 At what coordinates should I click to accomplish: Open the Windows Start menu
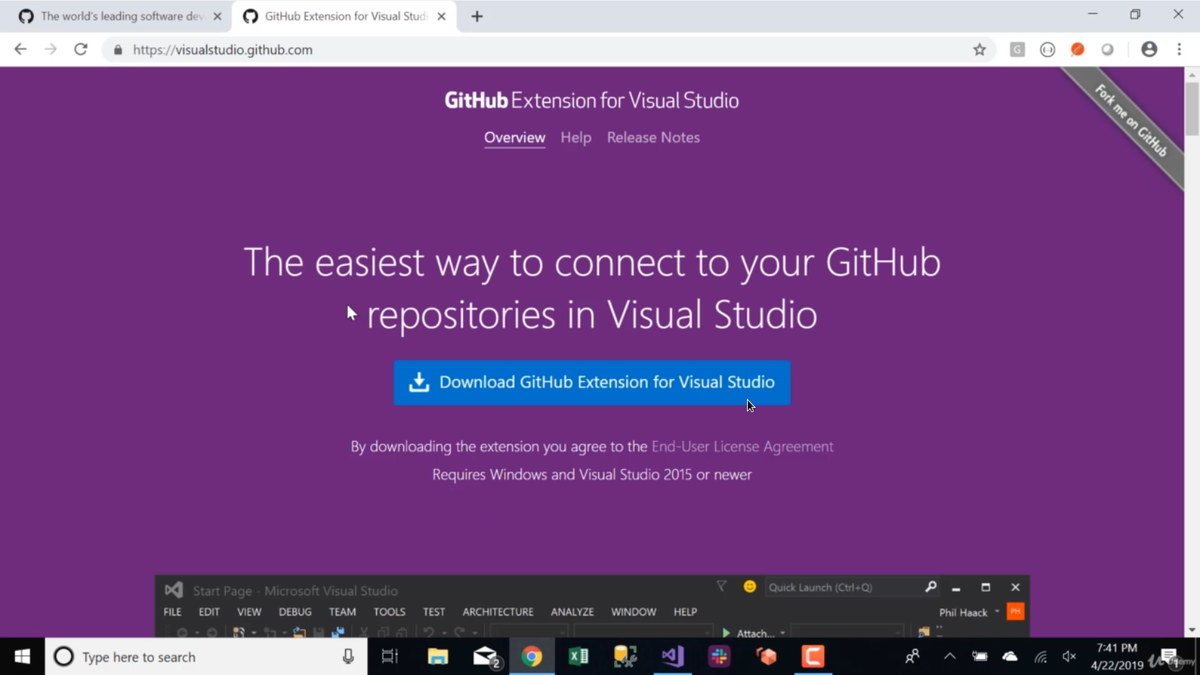coord(22,656)
